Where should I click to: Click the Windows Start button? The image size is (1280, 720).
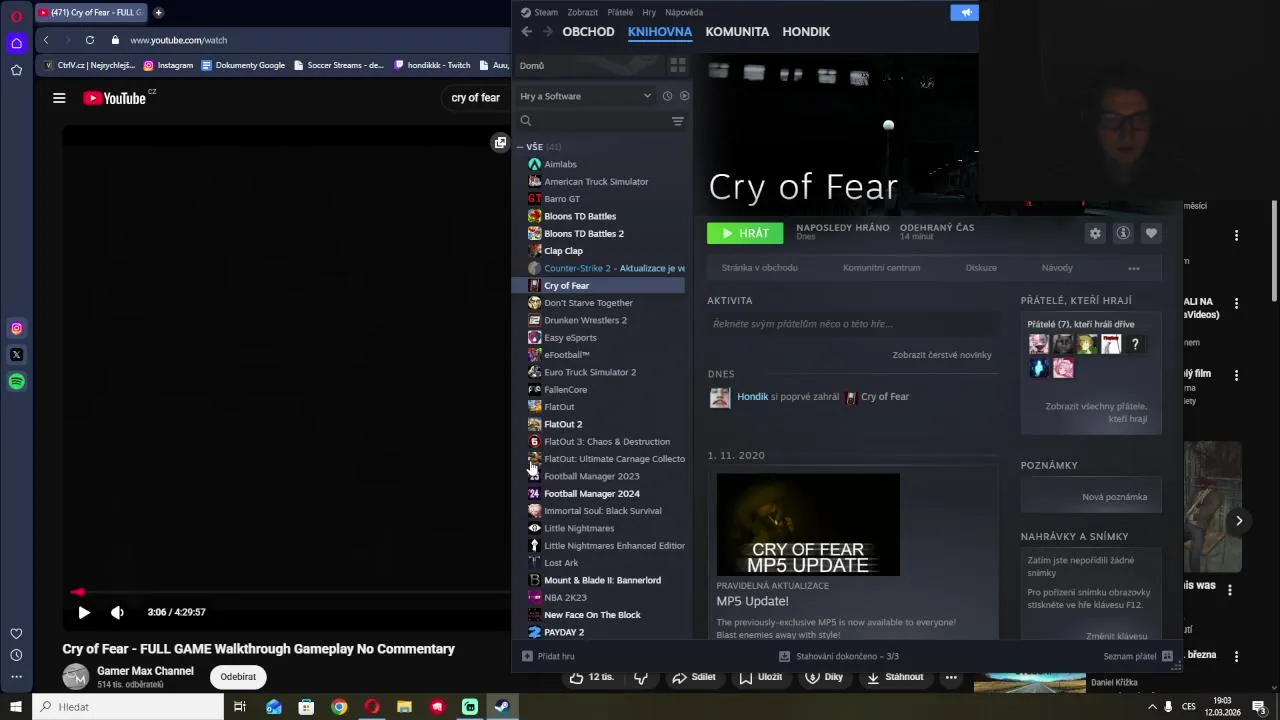click(x=15, y=707)
